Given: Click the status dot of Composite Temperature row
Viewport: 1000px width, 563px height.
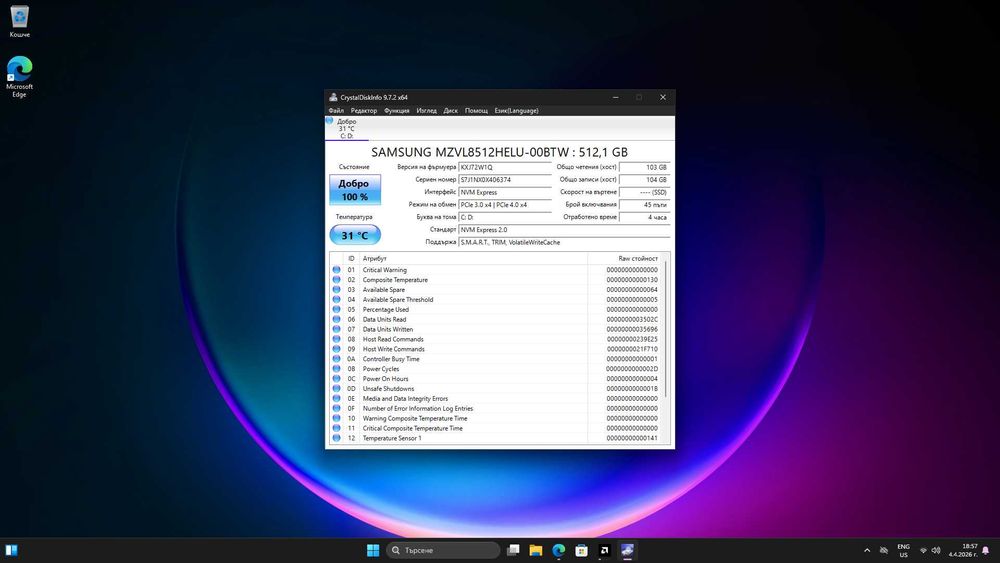Looking at the screenshot, I should click(336, 280).
